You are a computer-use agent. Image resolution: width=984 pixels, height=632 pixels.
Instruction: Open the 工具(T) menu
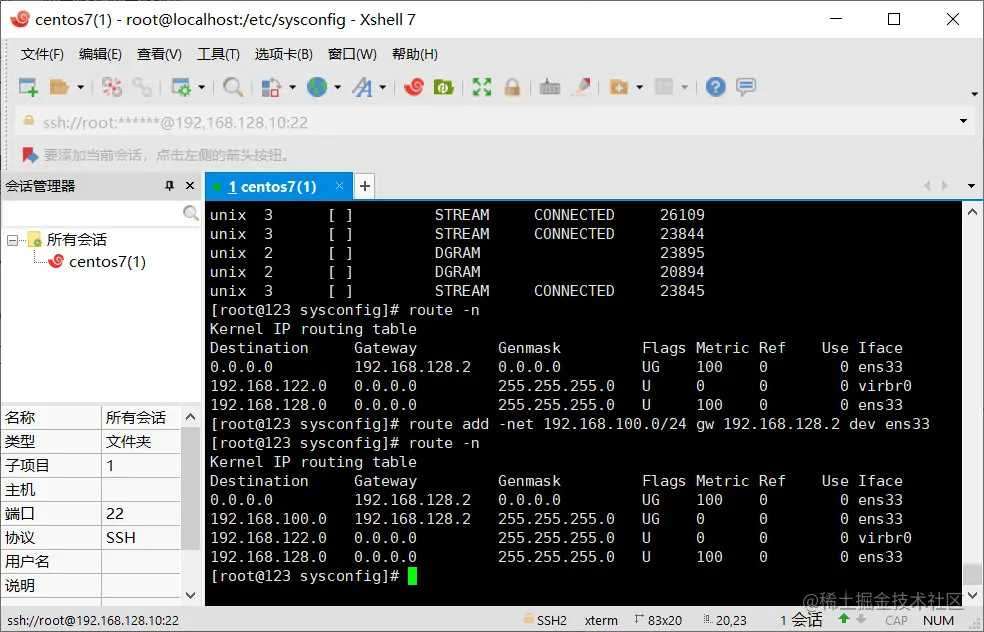[x=218, y=54]
